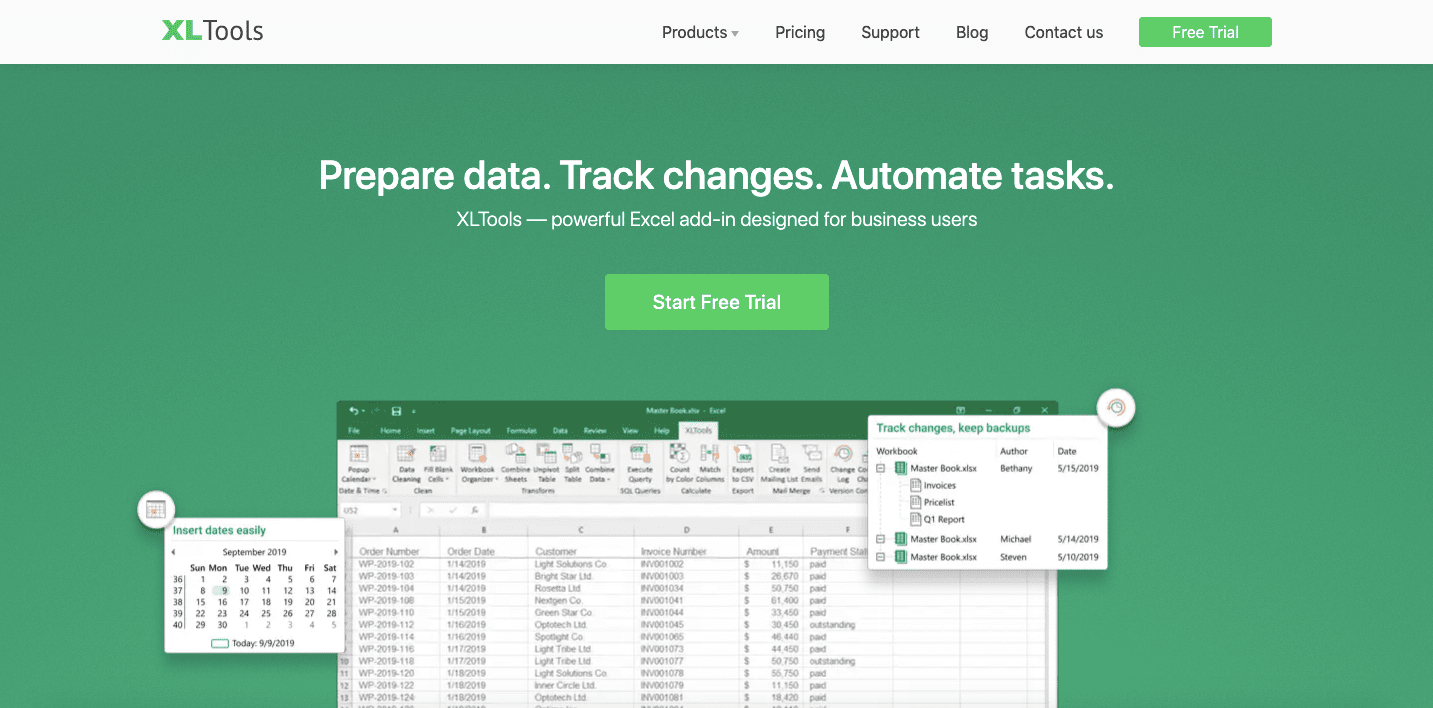Image resolution: width=1433 pixels, height=708 pixels.
Task: Open the View ribbon tab
Action: 630,431
